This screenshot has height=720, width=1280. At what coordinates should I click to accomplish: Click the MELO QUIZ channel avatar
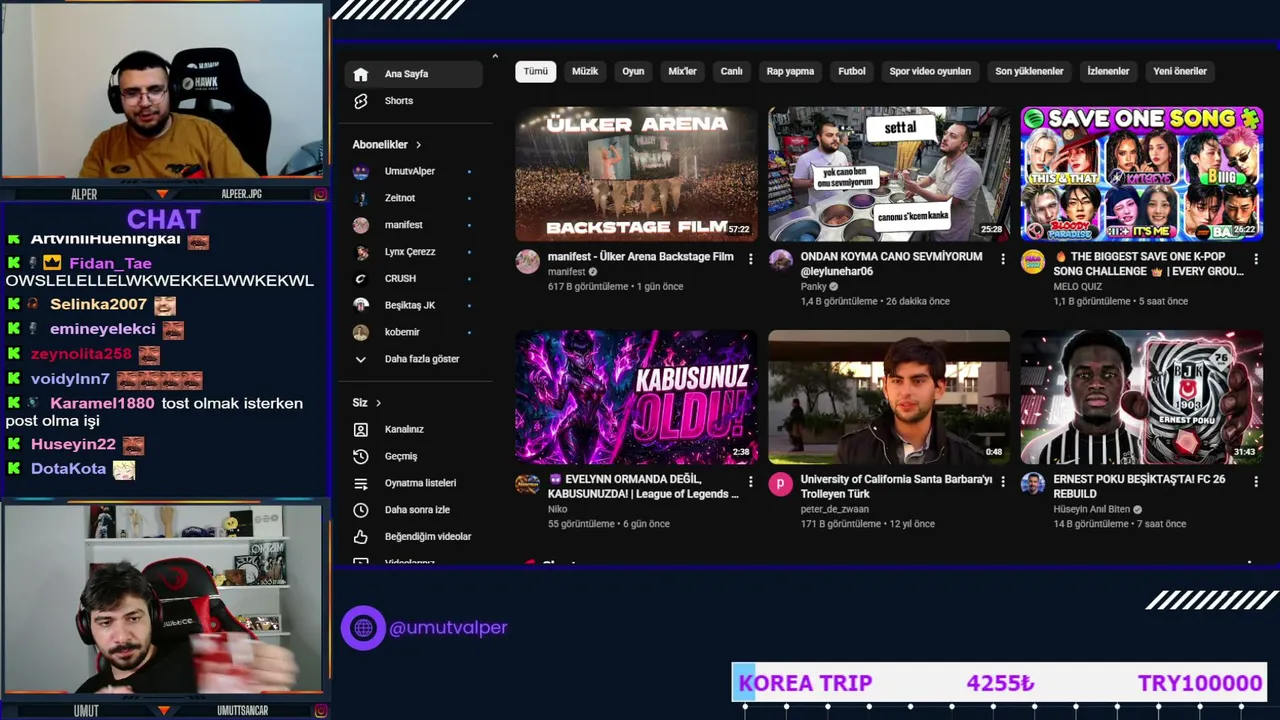click(1033, 262)
